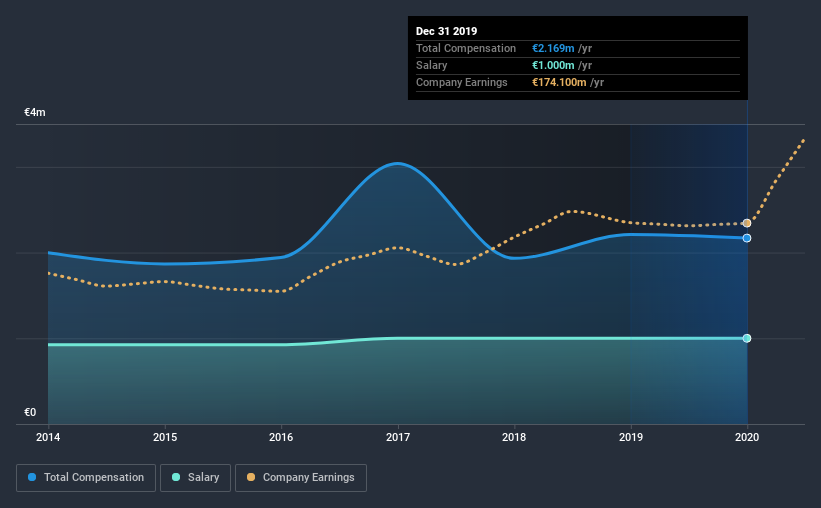Click the €2.169m Total Compensation value
Image resolution: width=821 pixels, height=508 pixels.
click(553, 48)
